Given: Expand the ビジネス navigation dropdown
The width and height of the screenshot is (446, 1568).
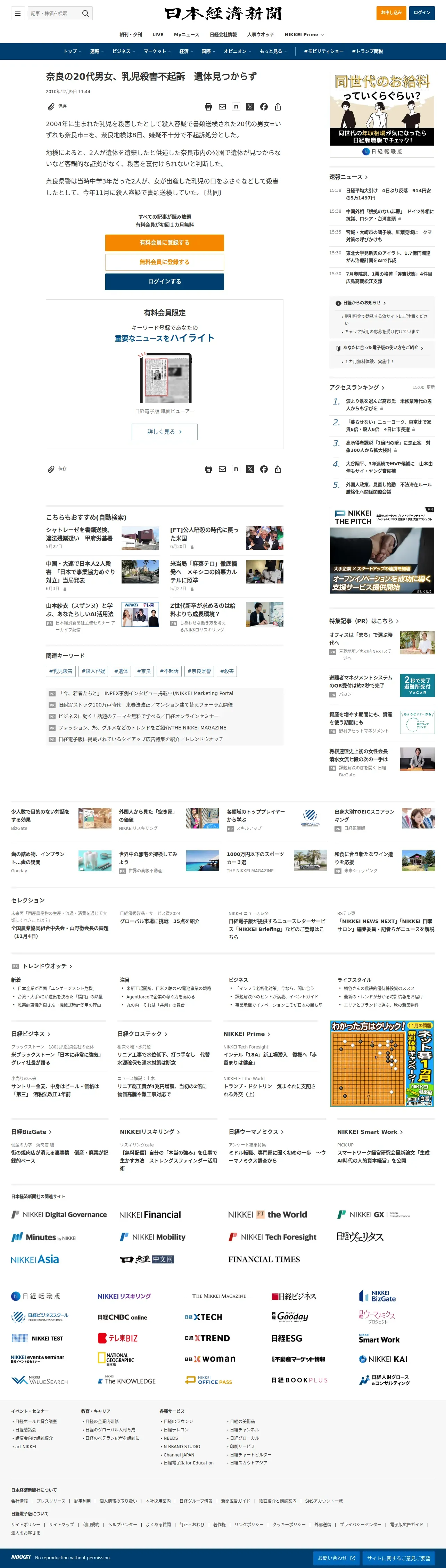Looking at the screenshot, I should [124, 51].
